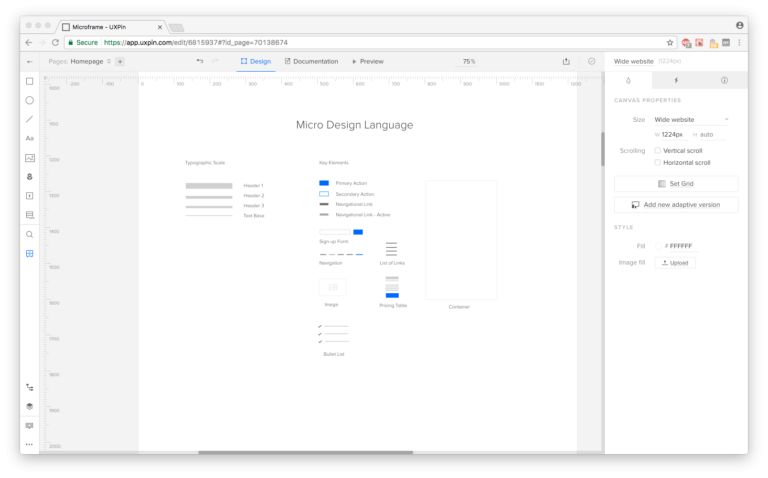This screenshot has height=478, width=768.
Task: Open the Icons tool in left sidebar
Action: [x=29, y=177]
